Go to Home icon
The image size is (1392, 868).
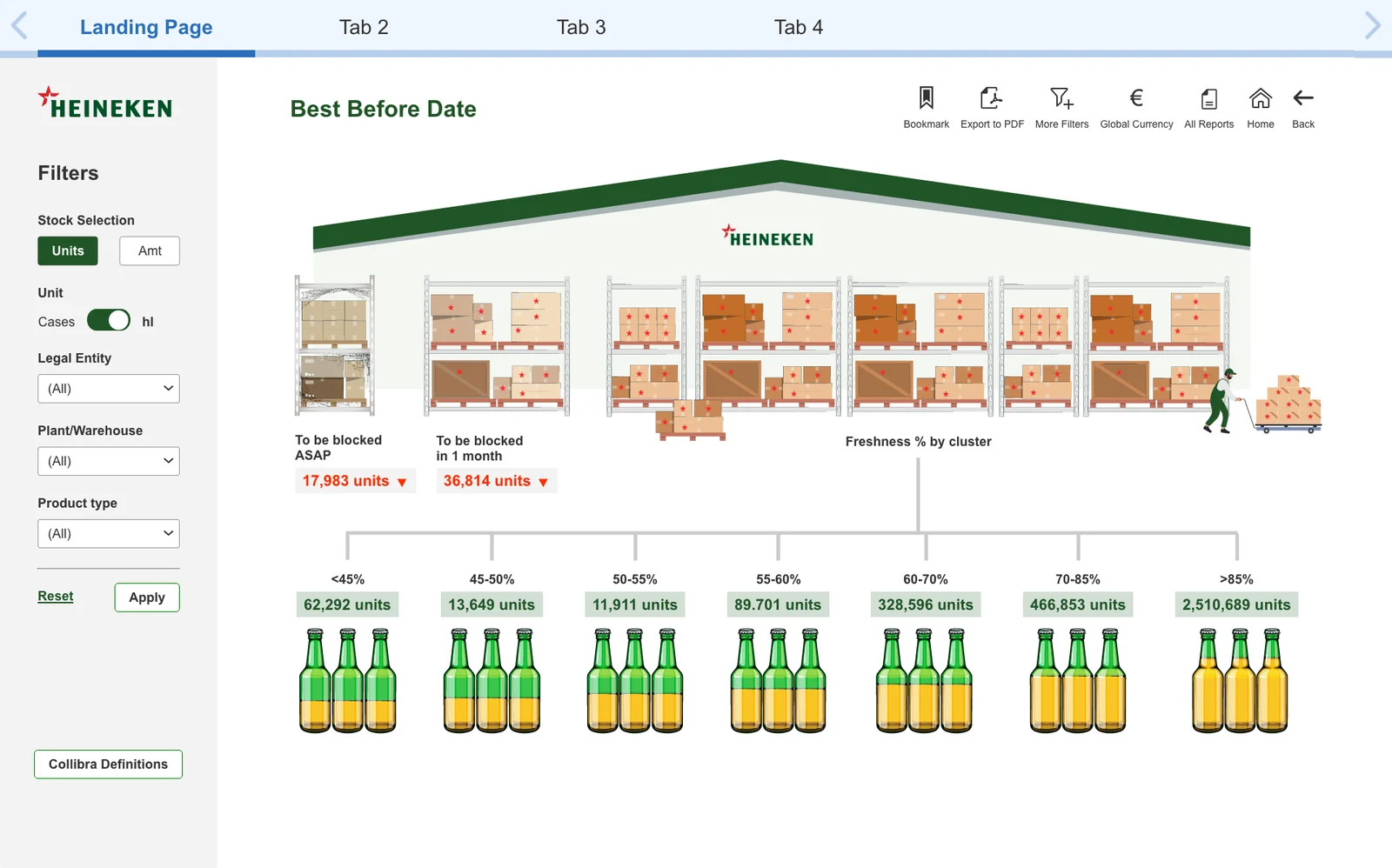pyautogui.click(x=1260, y=97)
